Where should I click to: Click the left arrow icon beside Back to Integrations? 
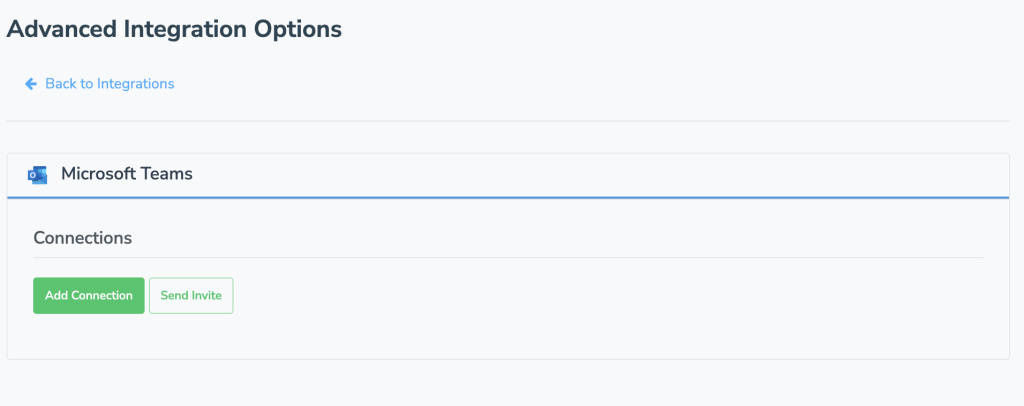tap(31, 84)
